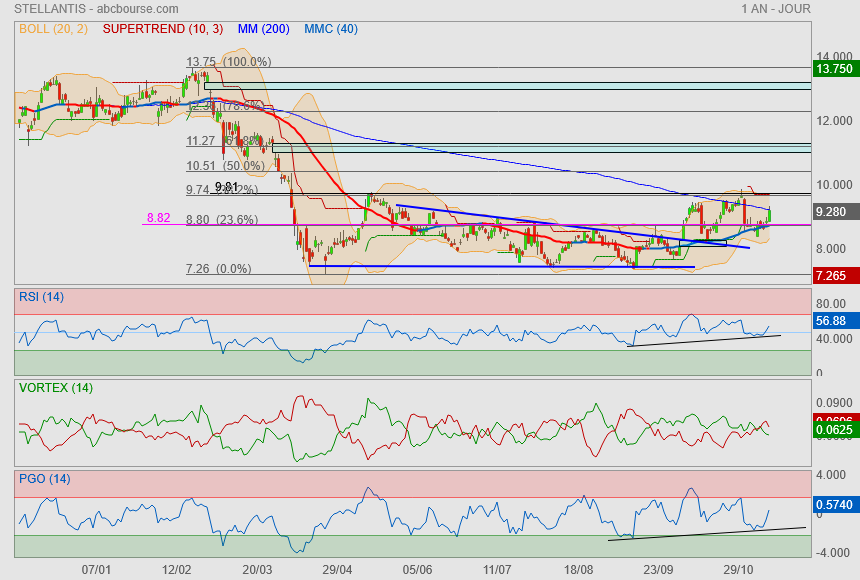860x580 pixels.
Task: Click the blue RSI value 56.88 tag
Action: tap(832, 321)
